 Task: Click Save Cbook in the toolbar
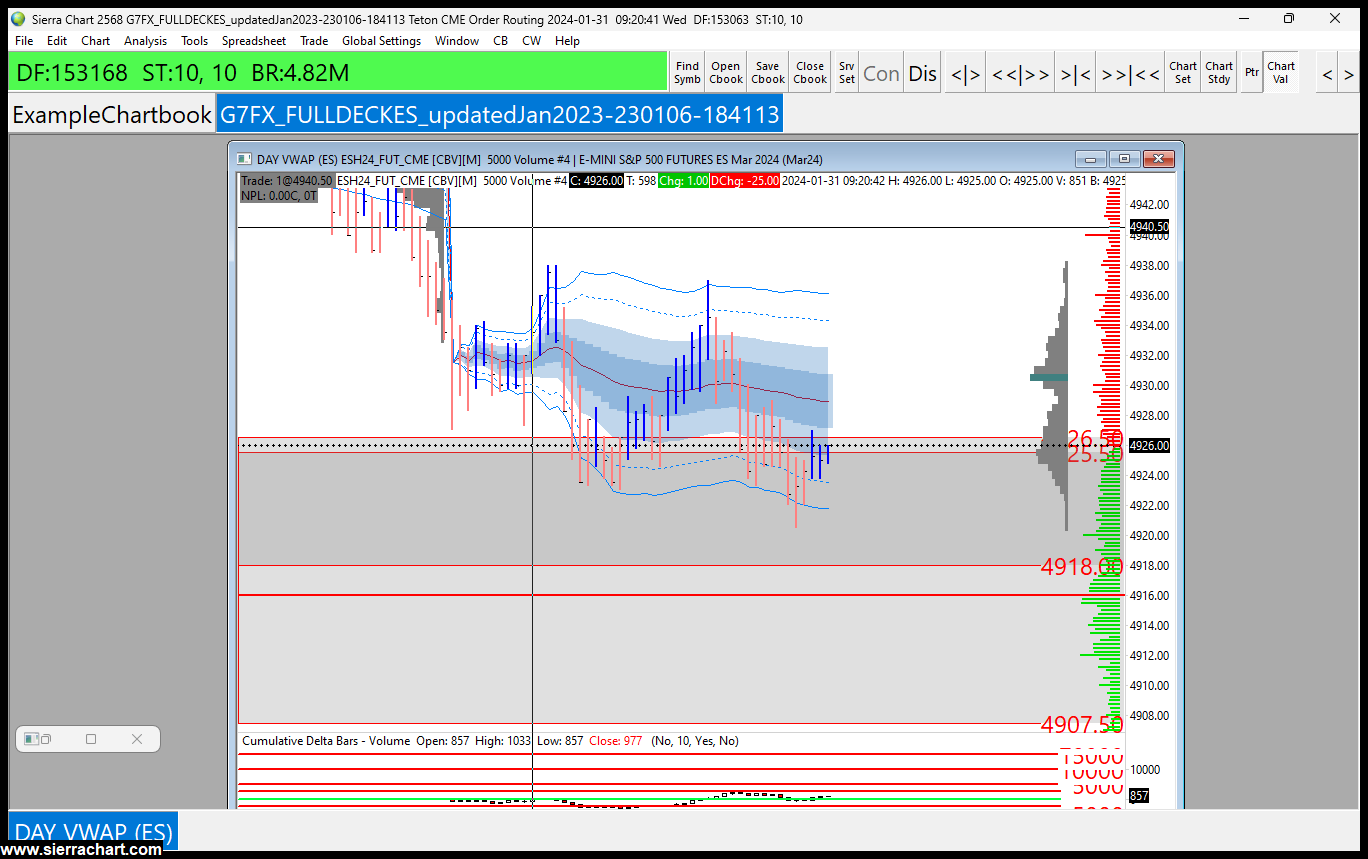(768, 73)
